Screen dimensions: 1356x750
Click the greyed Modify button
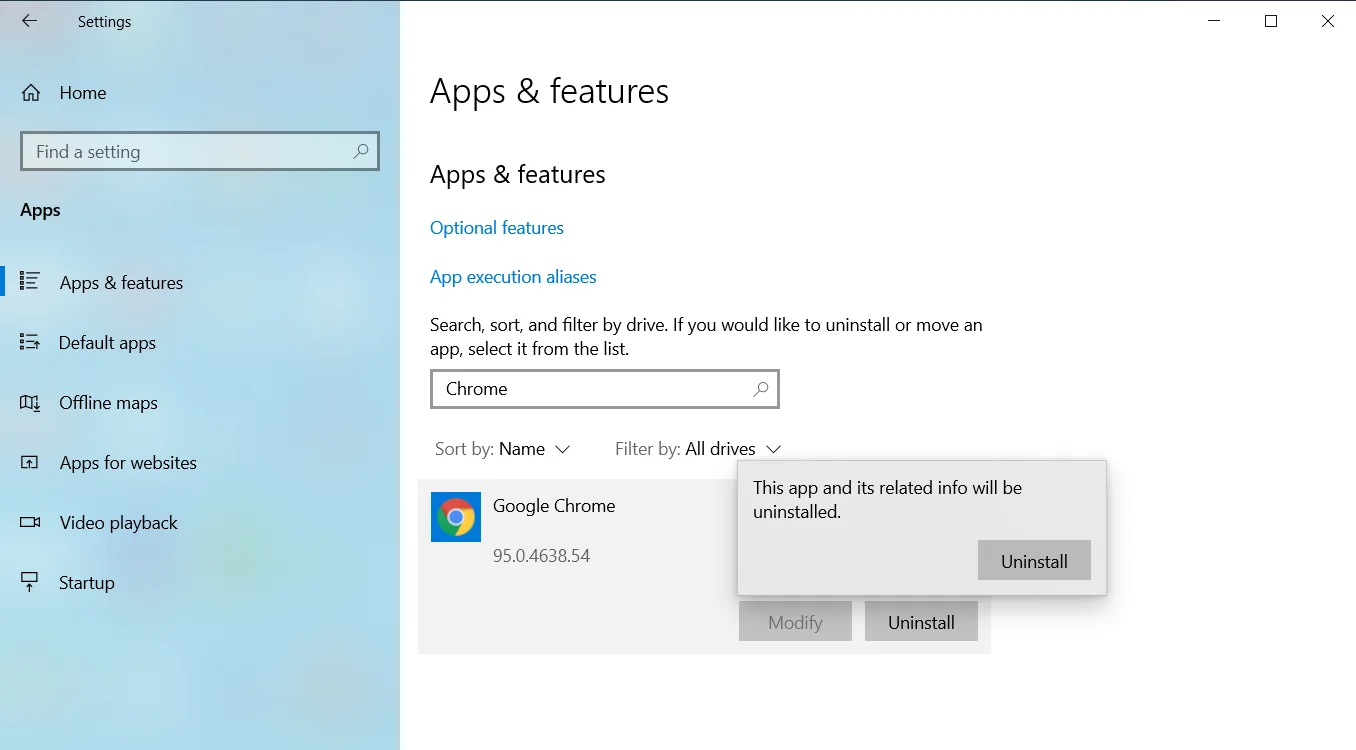(x=795, y=622)
